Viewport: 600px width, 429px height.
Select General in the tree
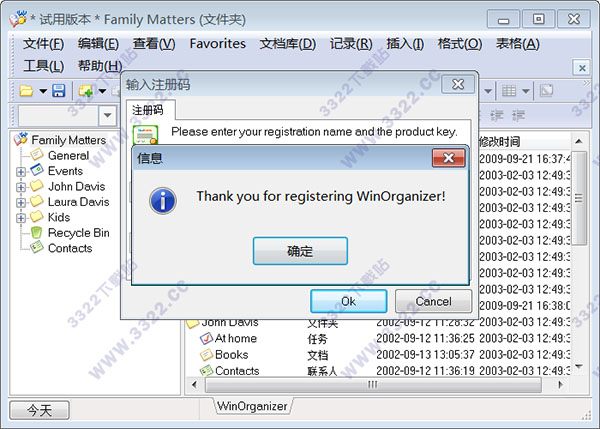point(68,155)
